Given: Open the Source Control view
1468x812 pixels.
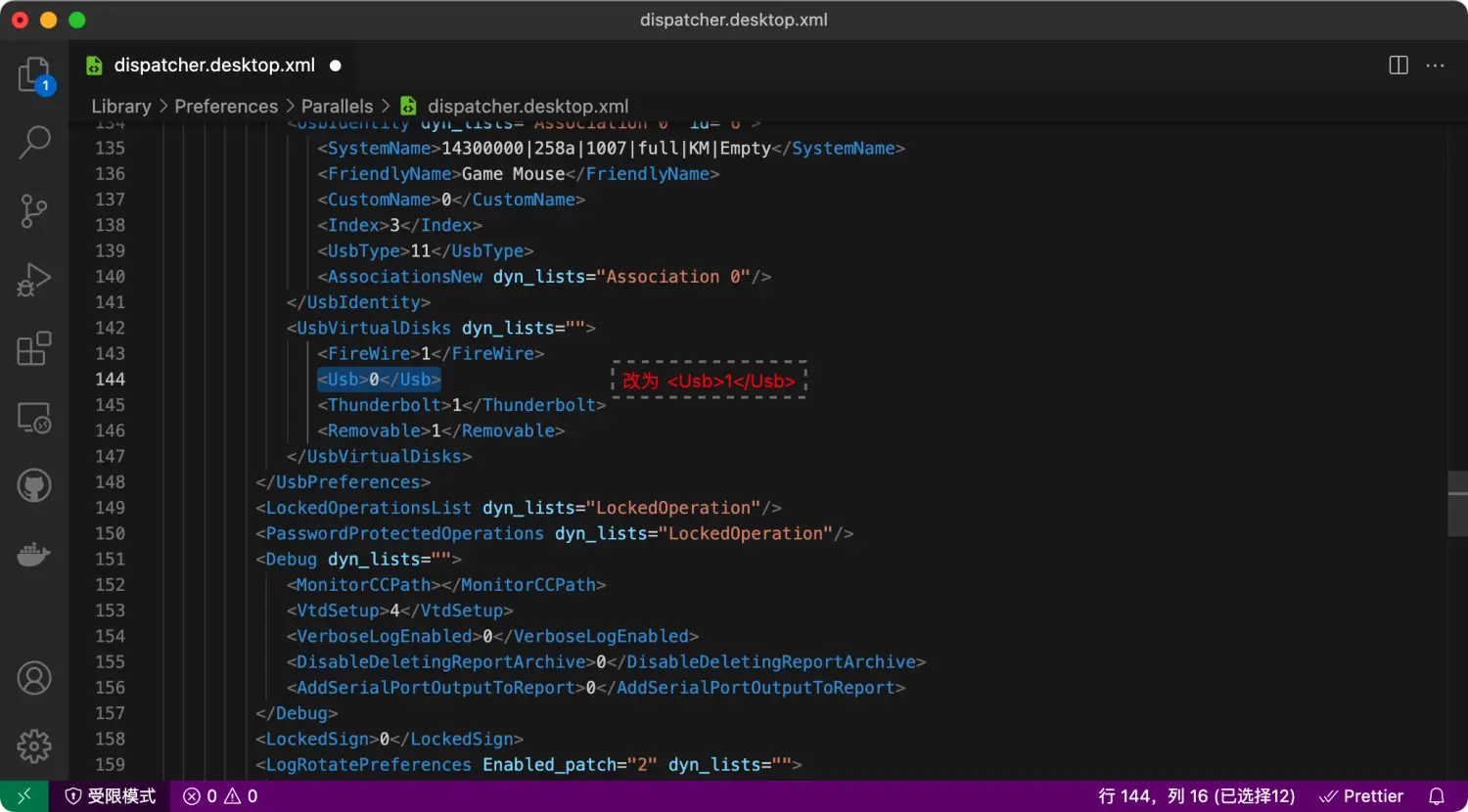Looking at the screenshot, I should (x=34, y=211).
